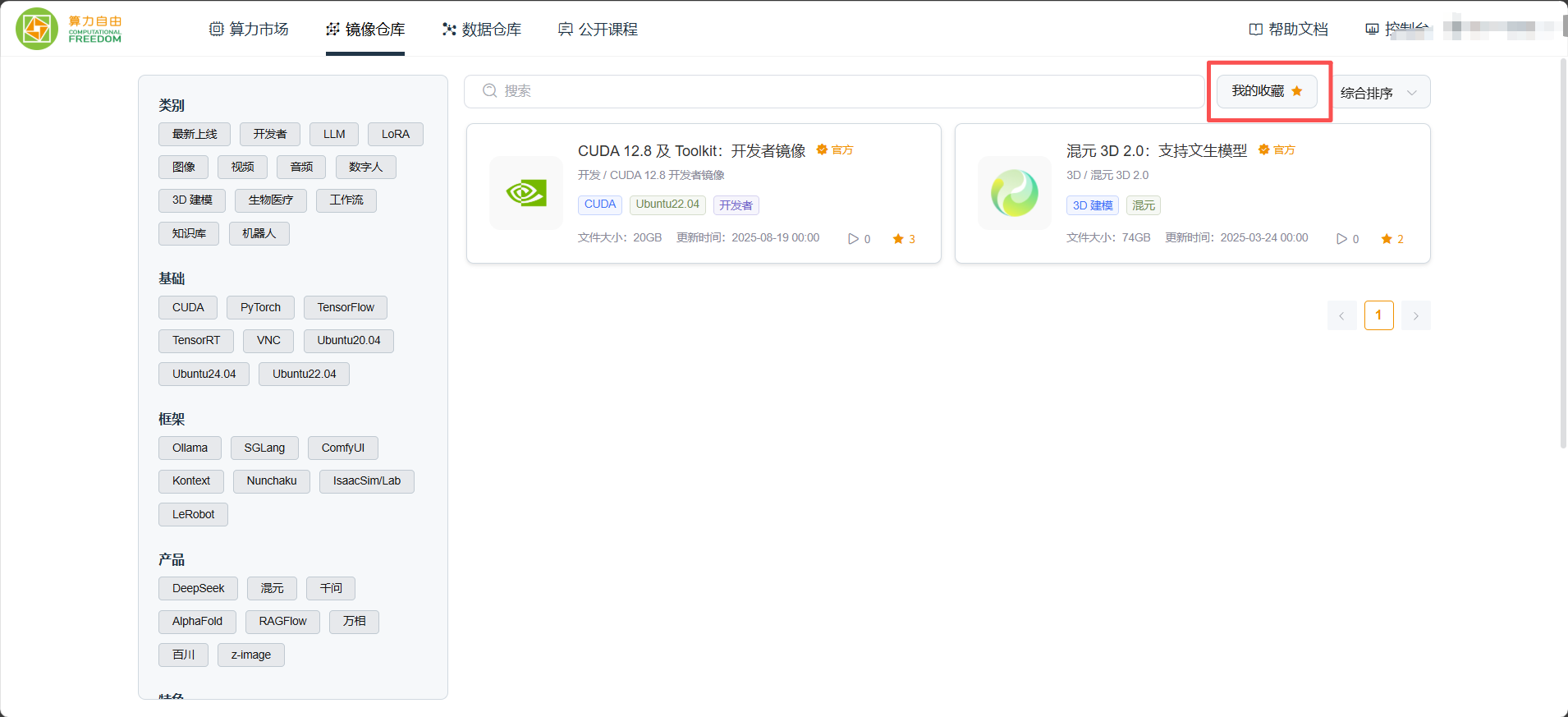Enable the ComfyUI framework filter
This screenshot has width=1568, height=717.
coord(342,448)
